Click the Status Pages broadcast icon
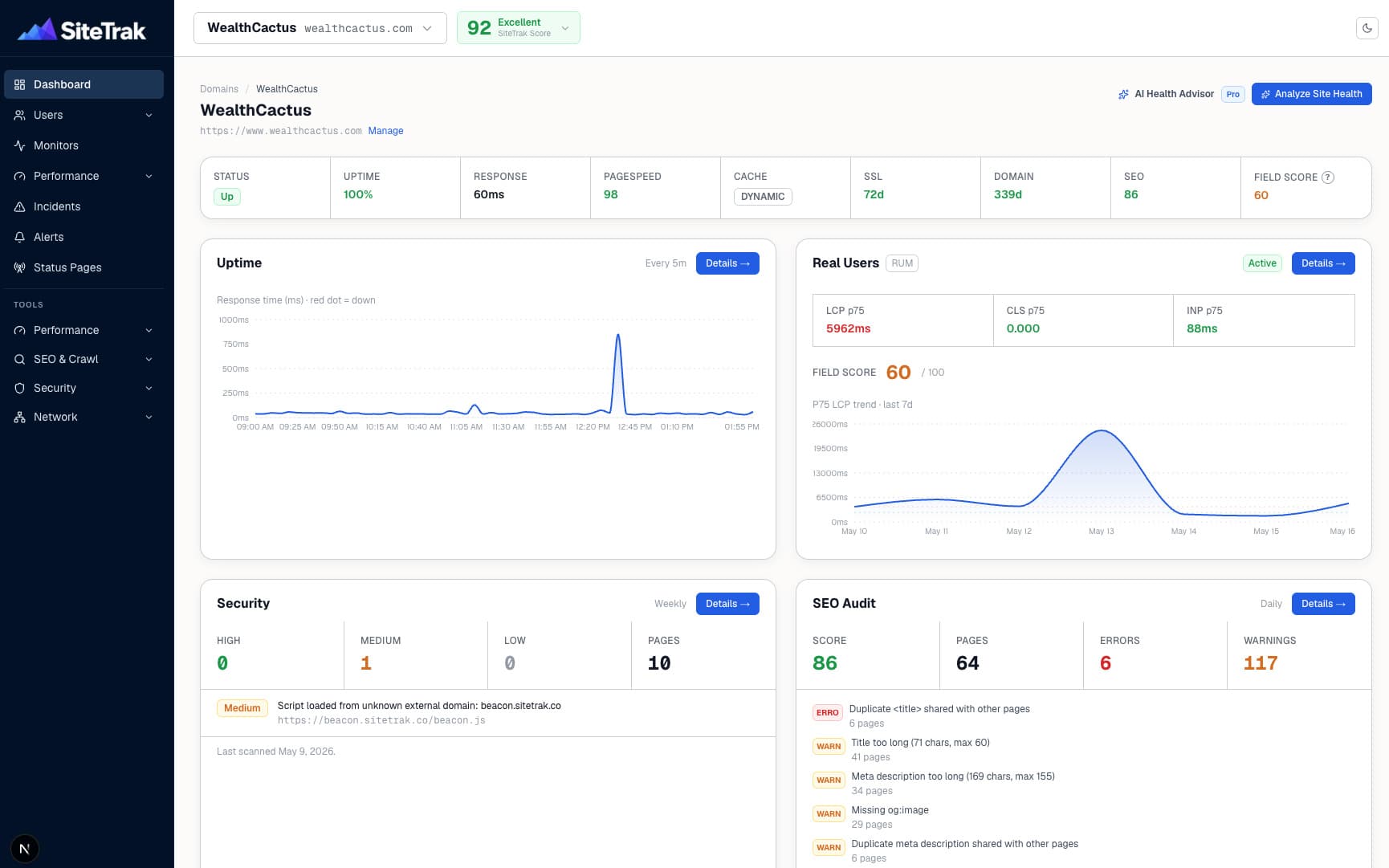Viewport: 1389px width, 868px height. coord(20,267)
